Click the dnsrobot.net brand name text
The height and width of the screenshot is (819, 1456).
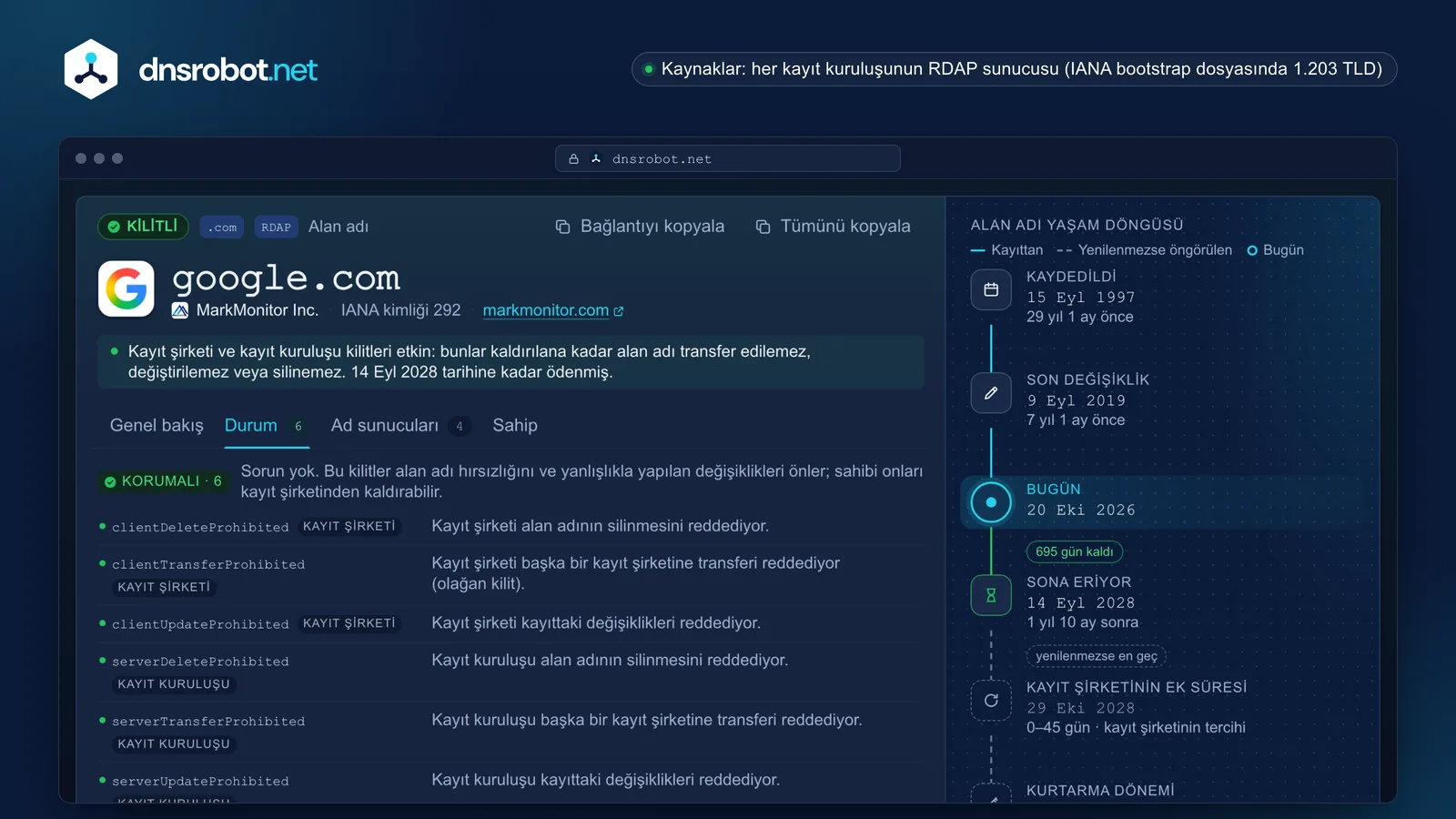[227, 69]
